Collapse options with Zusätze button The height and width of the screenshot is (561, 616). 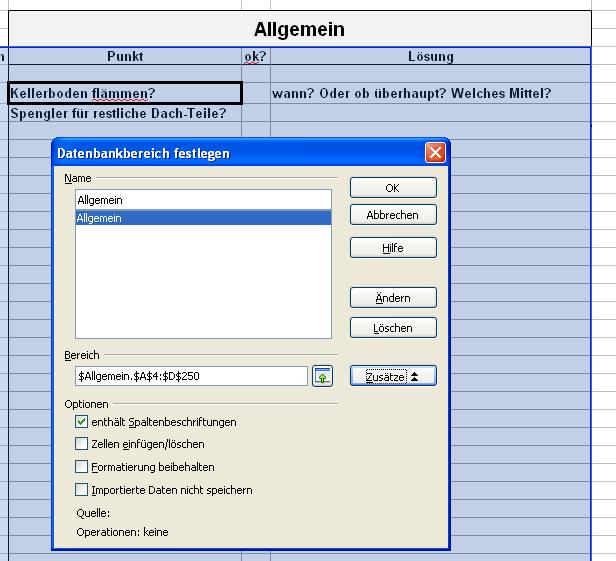pyautogui.click(x=393, y=376)
